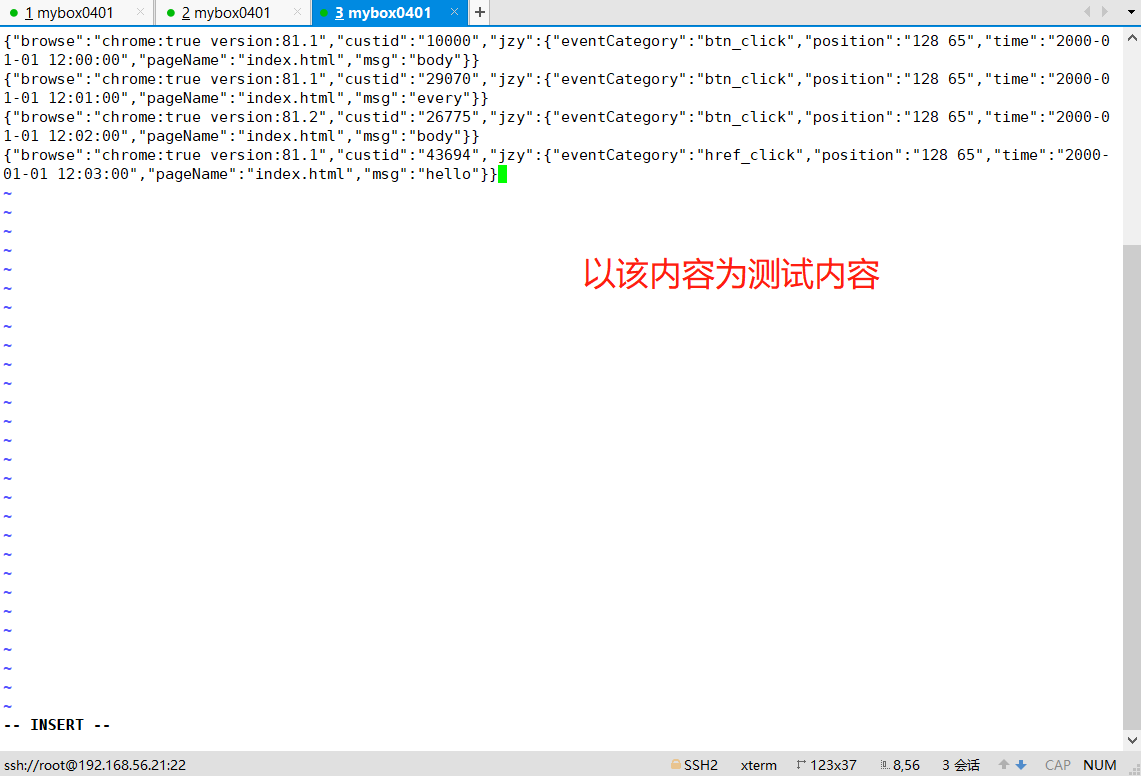Click the xterm terminal type label
The height and width of the screenshot is (776, 1141).
click(x=758, y=765)
